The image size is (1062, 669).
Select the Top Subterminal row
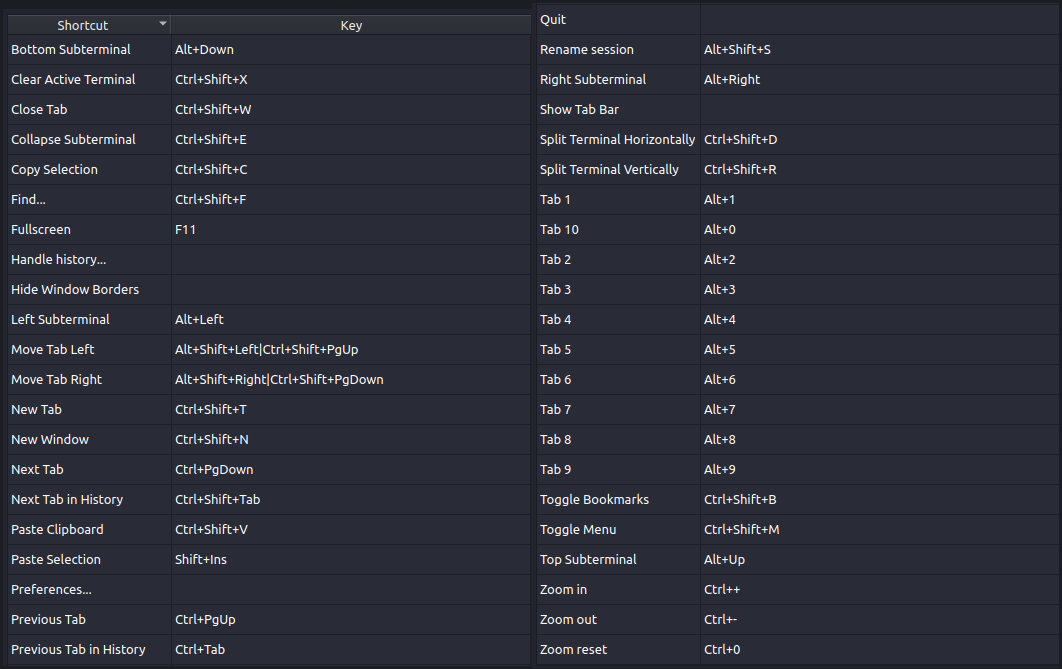797,559
